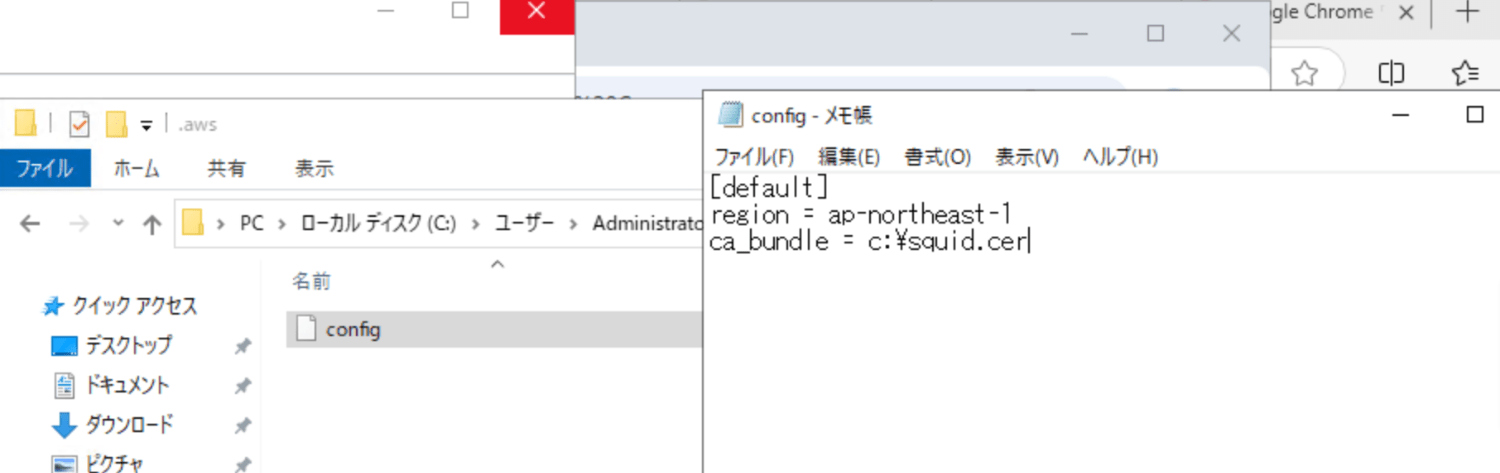Minimize the gray window behind Notepad

1079,34
